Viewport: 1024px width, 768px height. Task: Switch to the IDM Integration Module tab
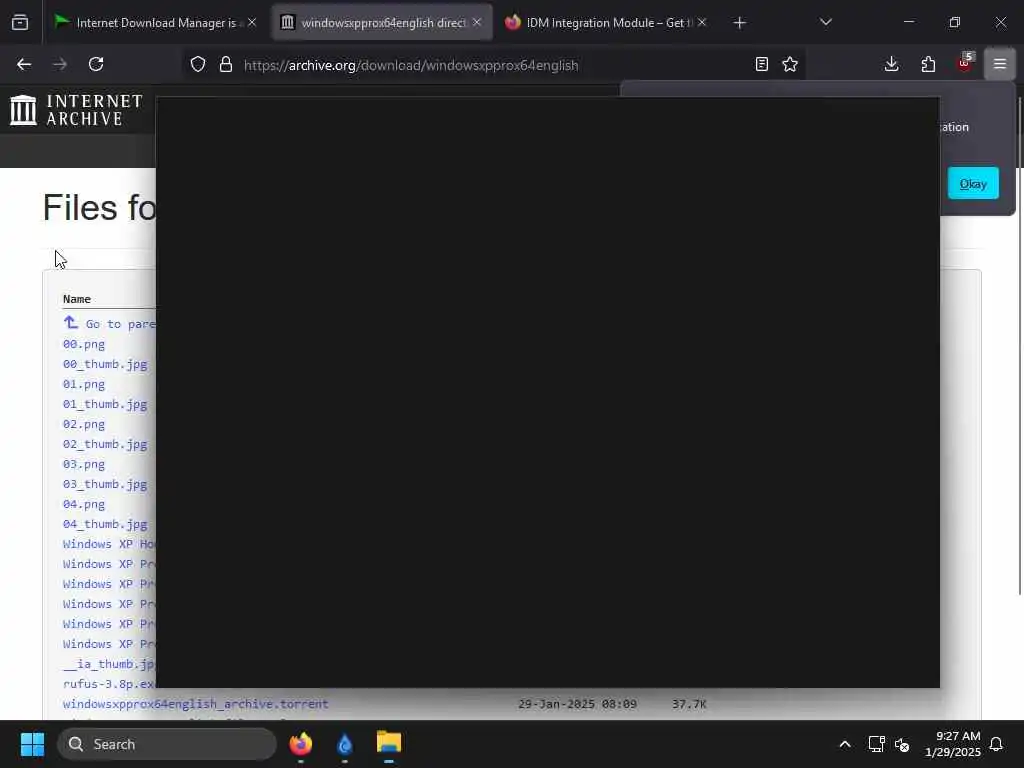pyautogui.click(x=605, y=22)
